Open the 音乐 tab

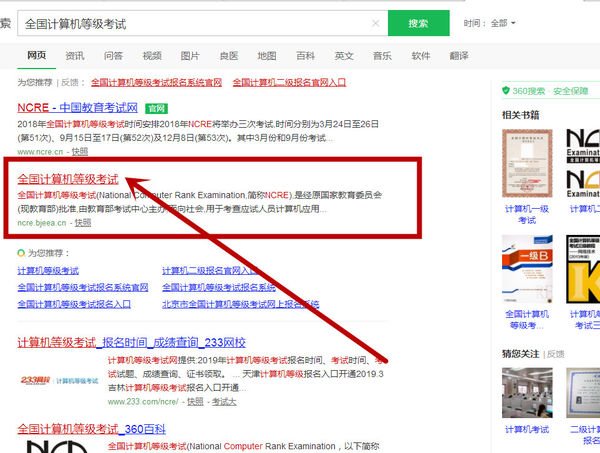point(382,56)
